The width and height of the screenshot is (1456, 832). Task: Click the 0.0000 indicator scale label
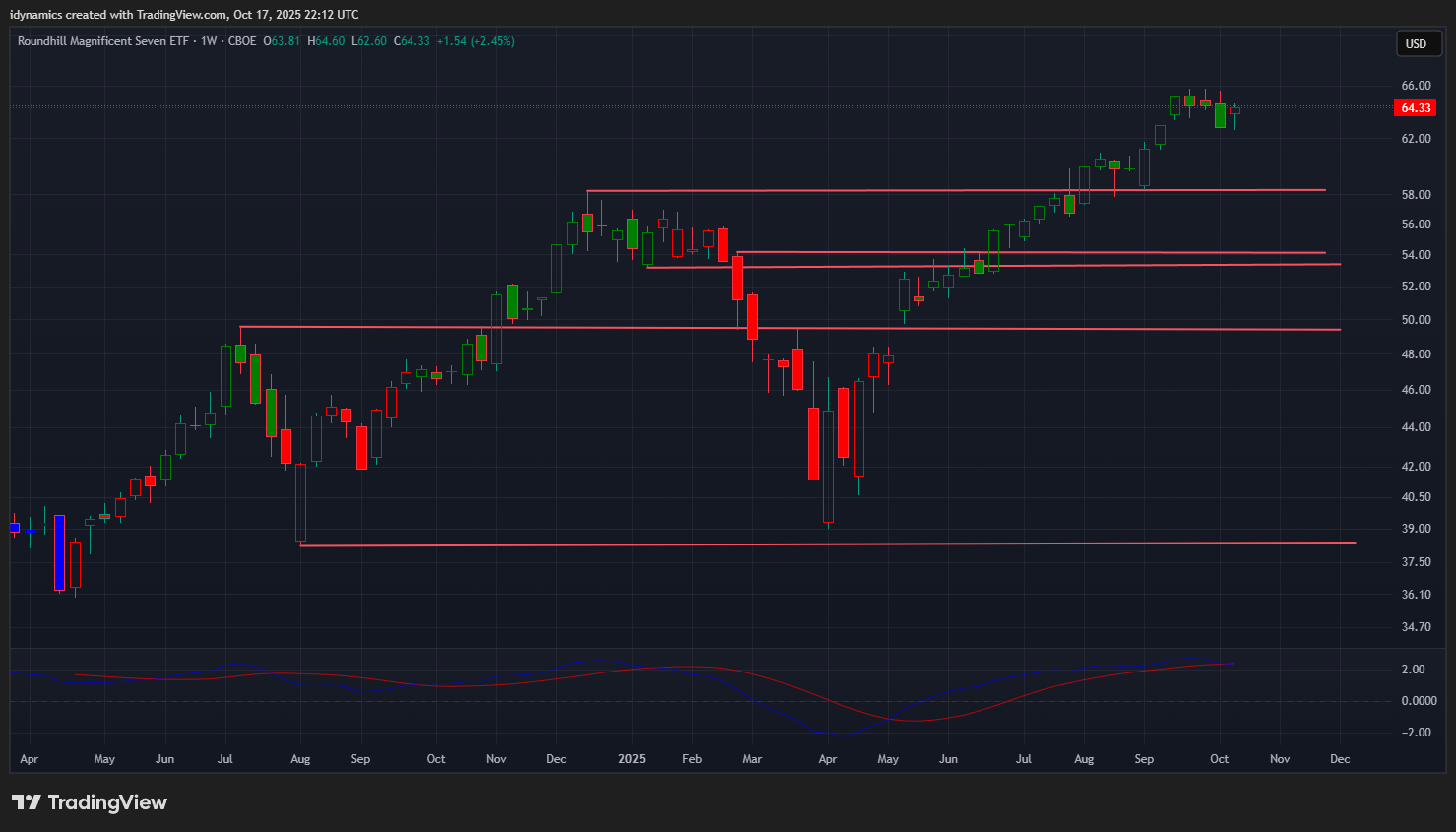click(1419, 701)
